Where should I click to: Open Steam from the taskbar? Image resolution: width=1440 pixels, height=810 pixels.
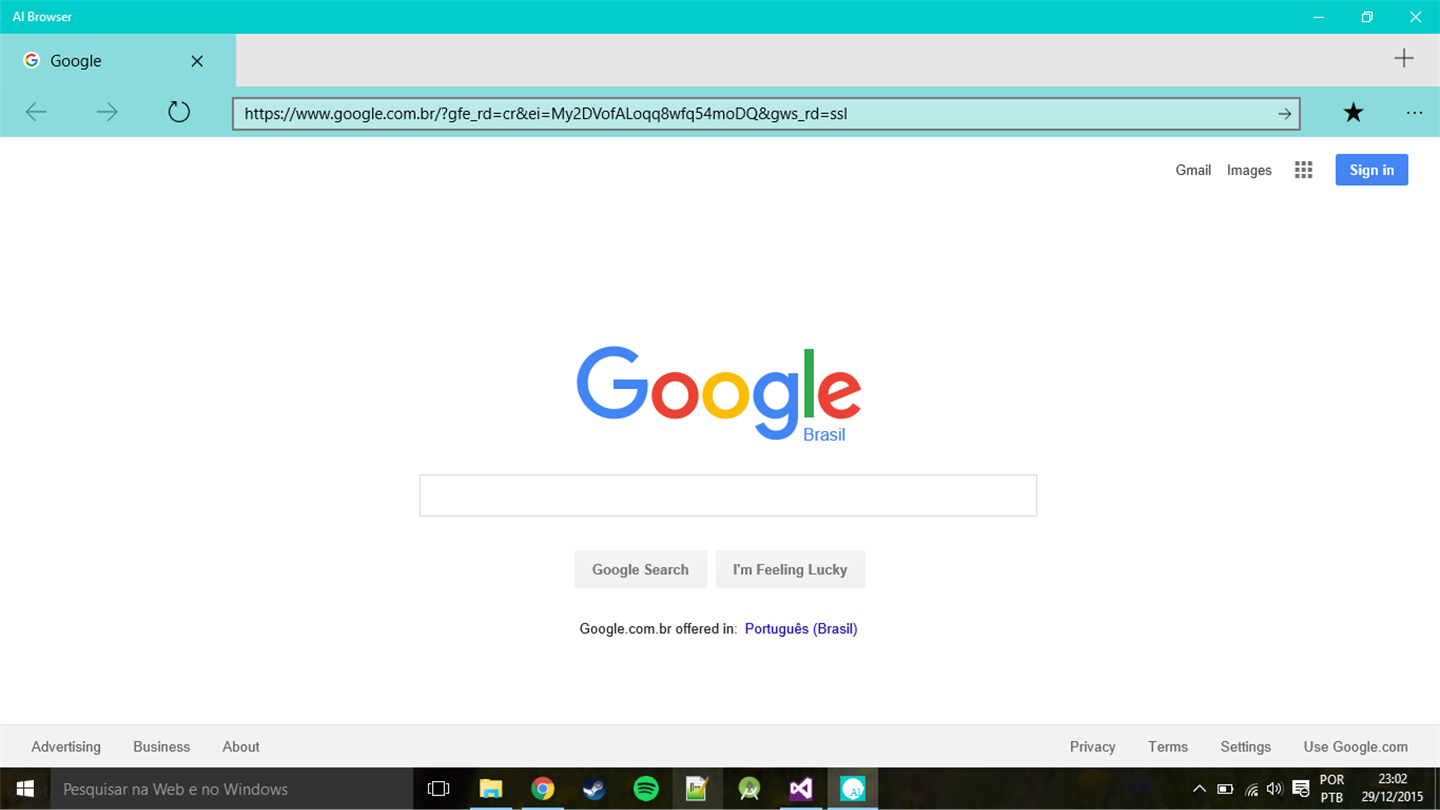[x=594, y=789]
